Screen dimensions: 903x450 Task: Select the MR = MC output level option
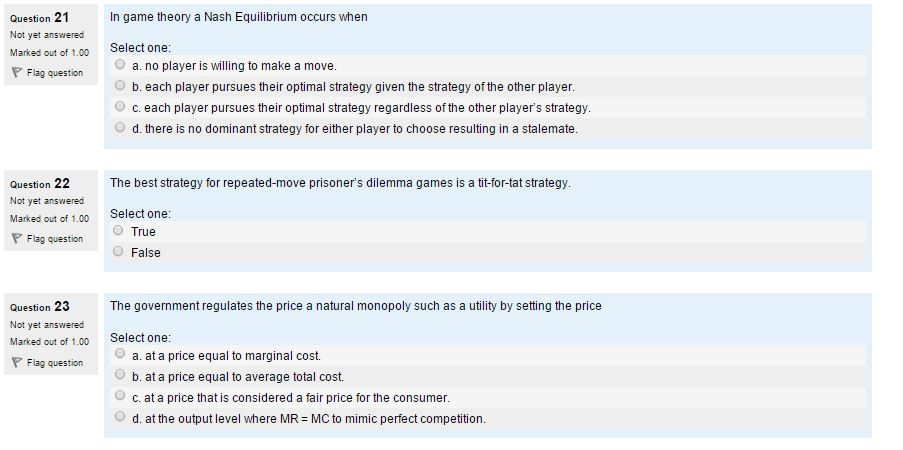click(120, 417)
